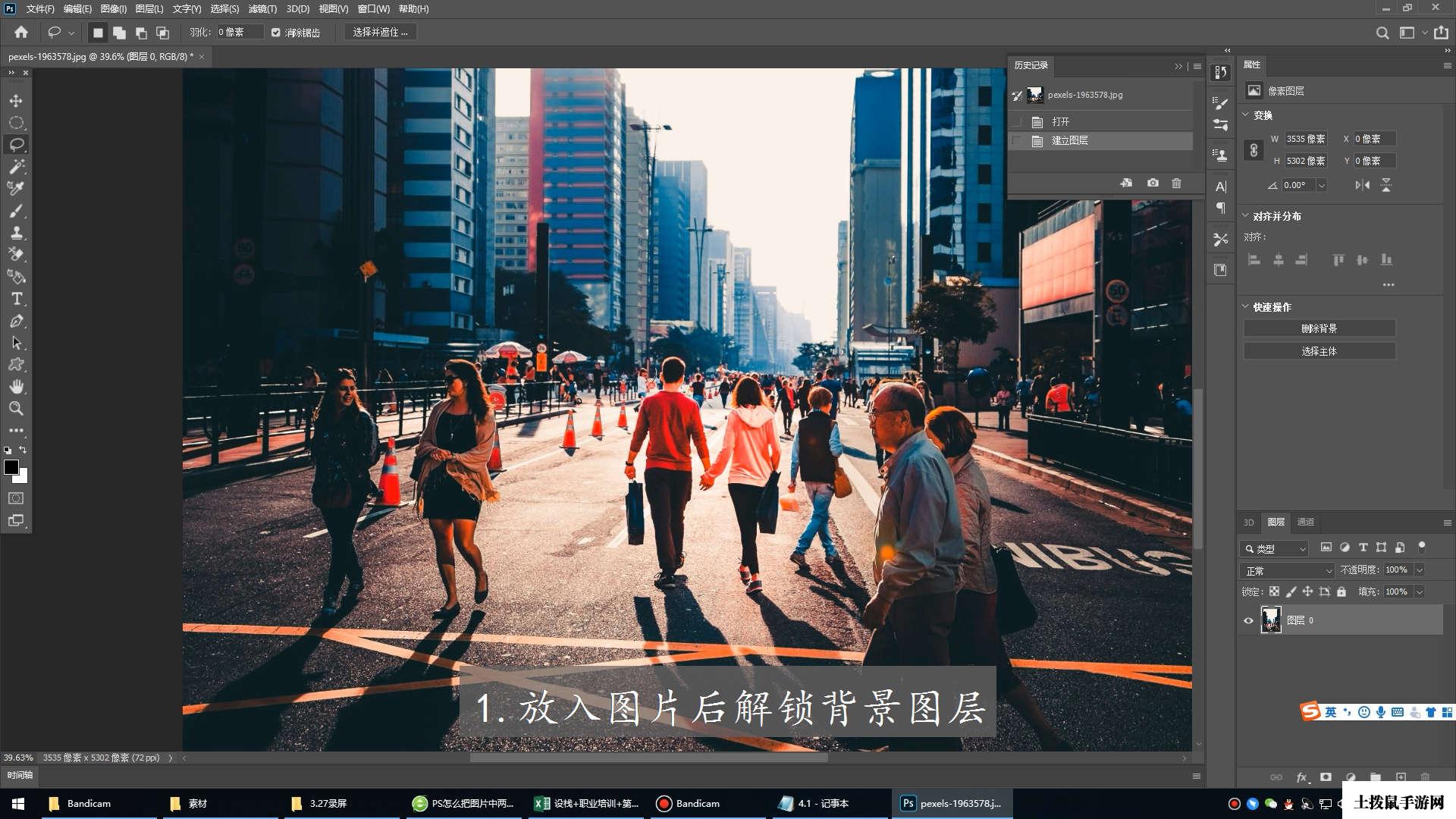Image resolution: width=1456 pixels, height=819 pixels.
Task: Open the 图像(I) menu
Action: 114,9
